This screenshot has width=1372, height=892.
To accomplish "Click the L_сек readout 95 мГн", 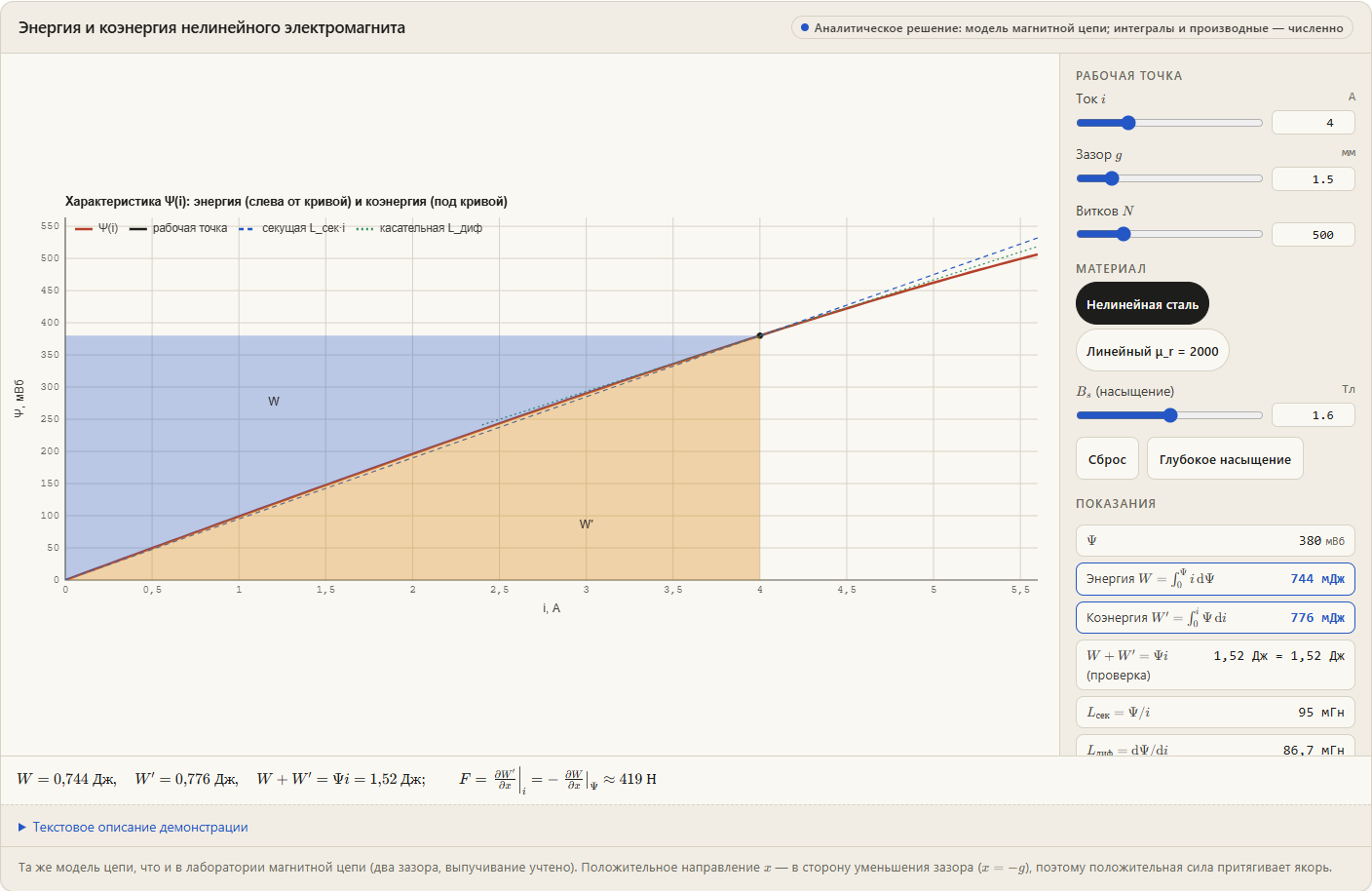I will [x=1215, y=713].
